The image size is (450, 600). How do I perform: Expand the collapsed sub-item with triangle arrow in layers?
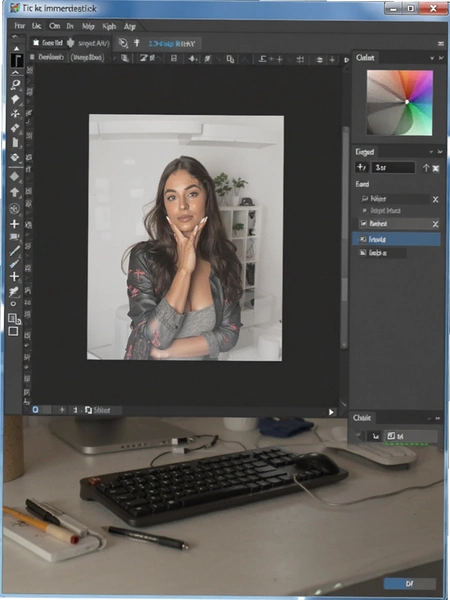365,210
